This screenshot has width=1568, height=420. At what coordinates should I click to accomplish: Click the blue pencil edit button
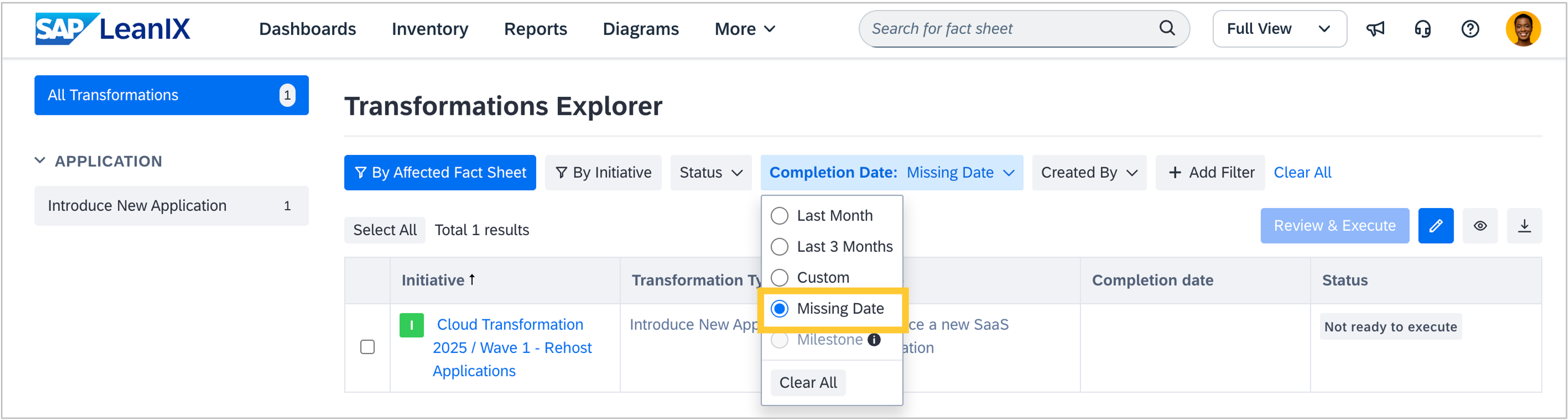coord(1435,226)
